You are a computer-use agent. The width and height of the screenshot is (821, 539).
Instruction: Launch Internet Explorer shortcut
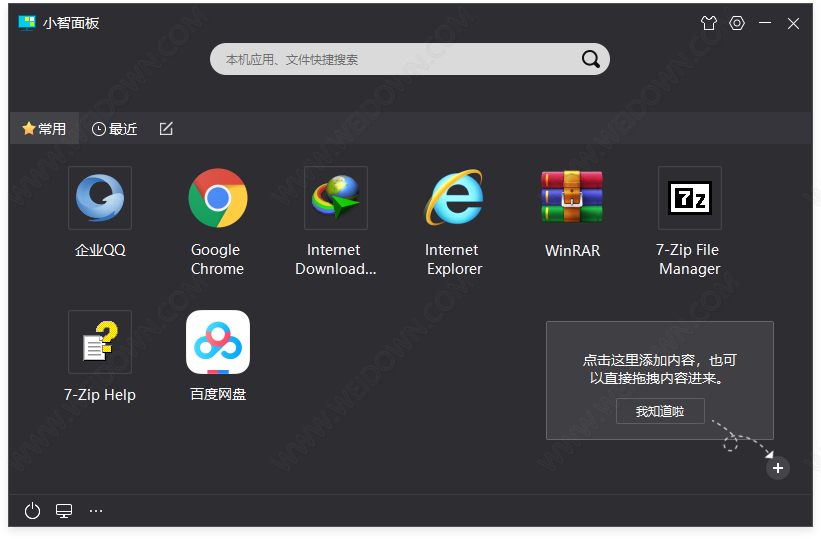tap(453, 198)
